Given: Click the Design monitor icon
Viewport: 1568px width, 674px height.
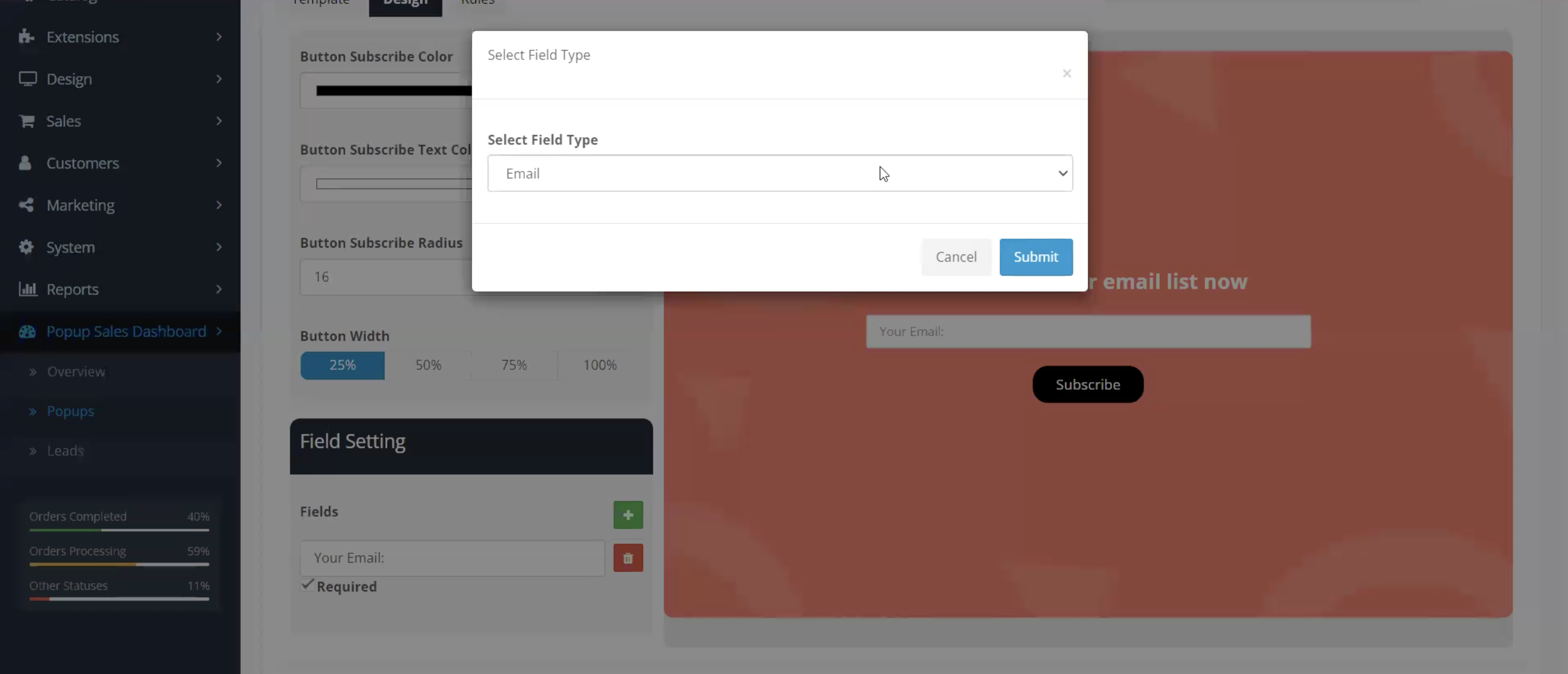Looking at the screenshot, I should 27,78.
